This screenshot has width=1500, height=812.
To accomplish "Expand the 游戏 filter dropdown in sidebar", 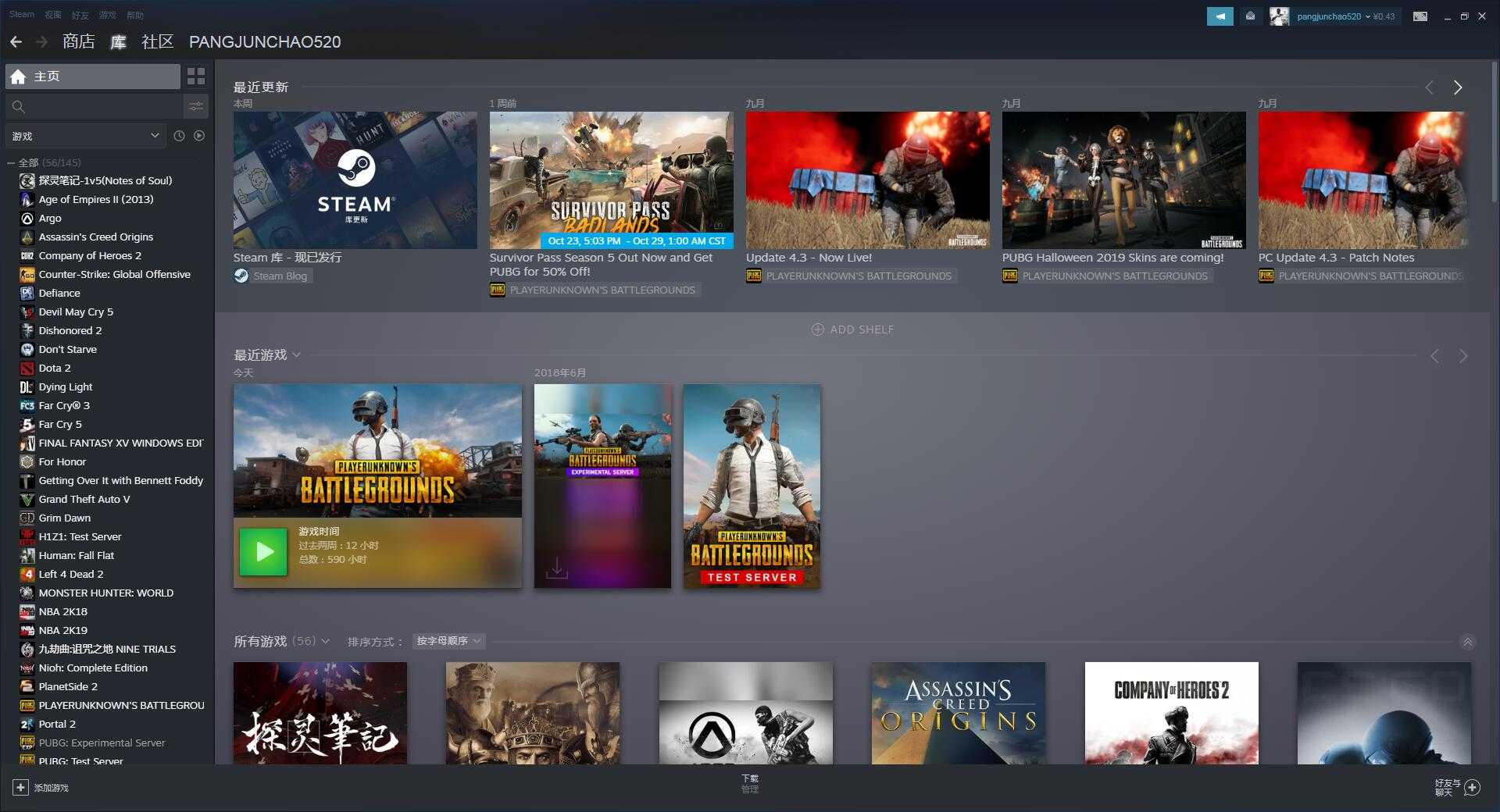I will [x=85, y=136].
